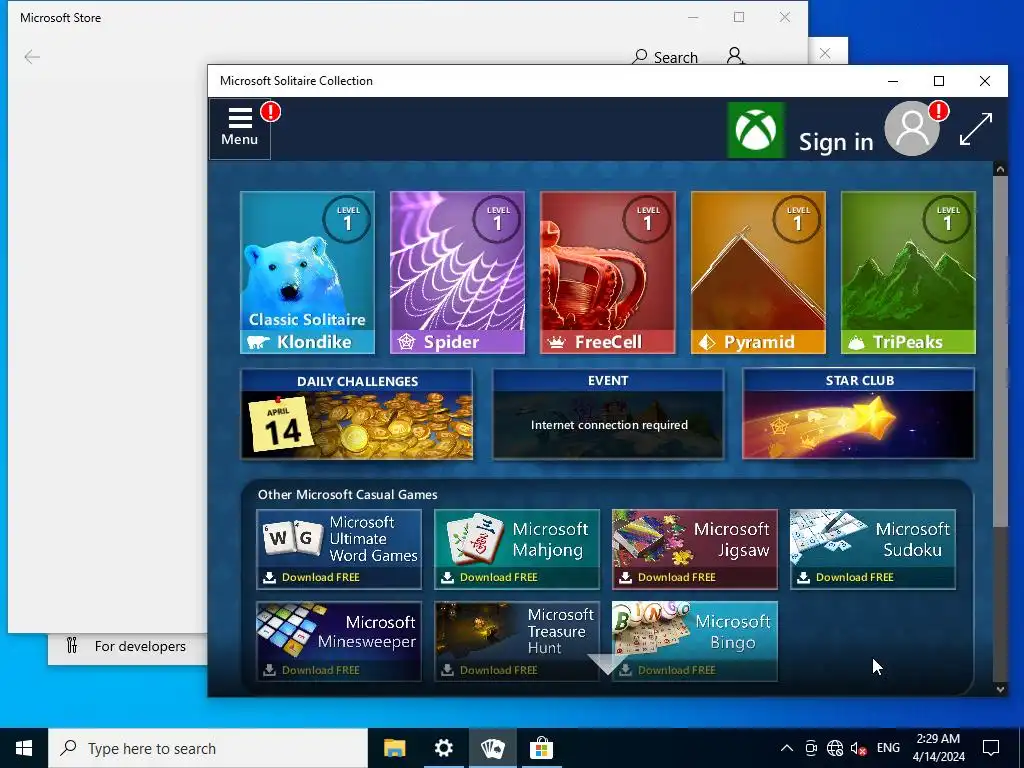Click the Microsoft Store back arrow
The width and height of the screenshot is (1024, 768).
click(32, 57)
